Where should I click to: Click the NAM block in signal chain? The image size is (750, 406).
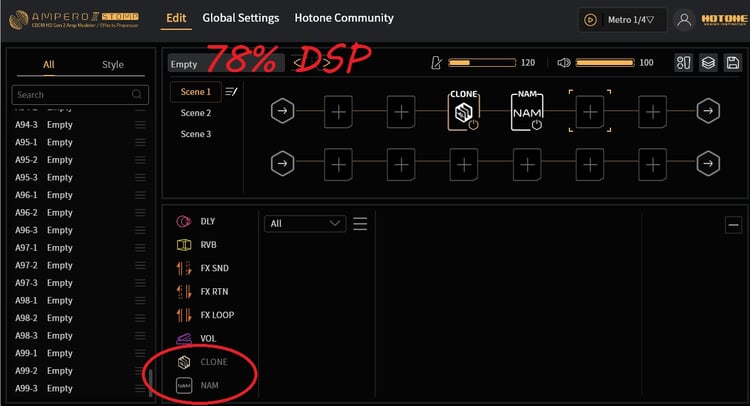point(526,111)
